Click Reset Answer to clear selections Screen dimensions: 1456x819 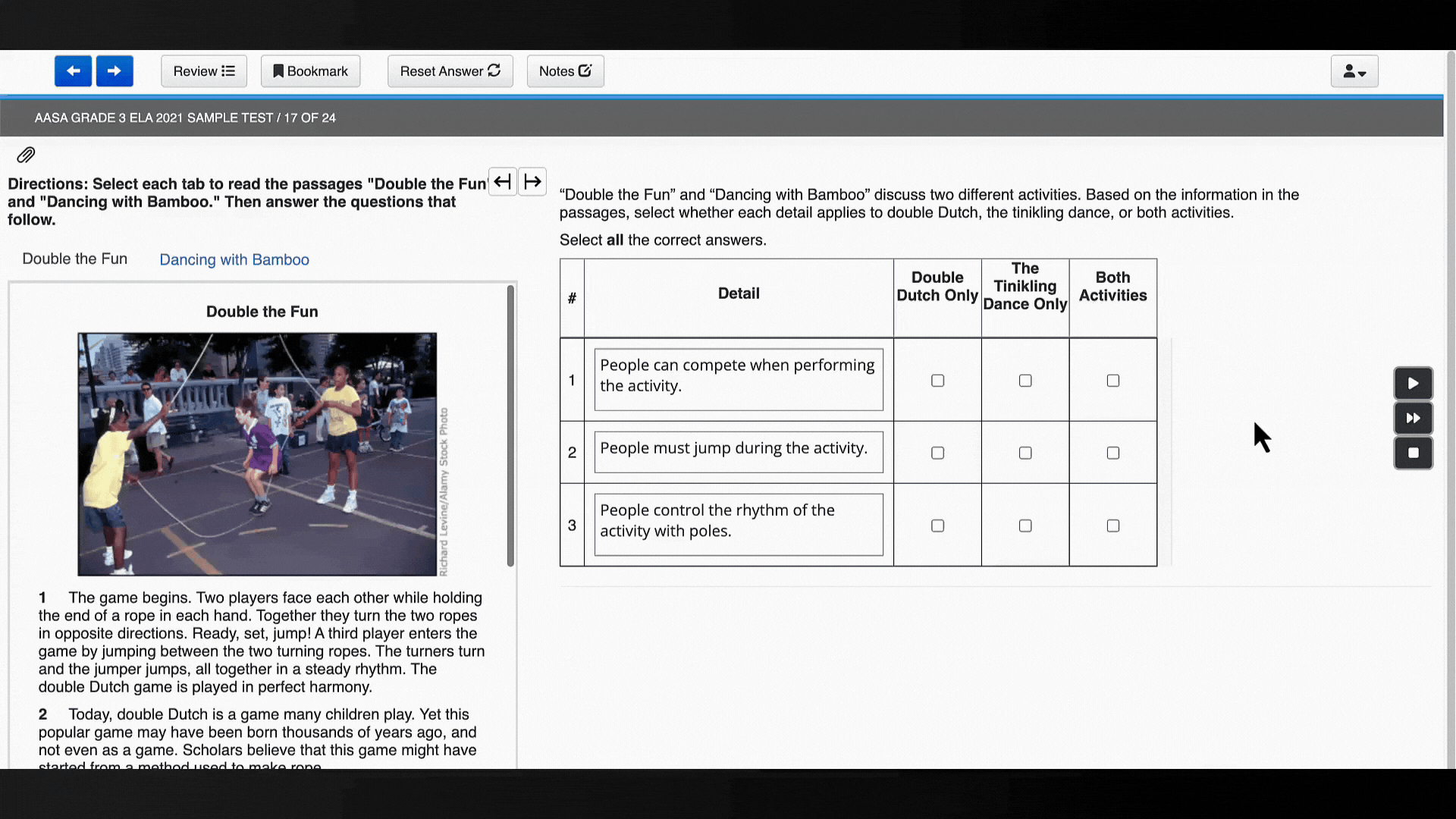coord(450,71)
